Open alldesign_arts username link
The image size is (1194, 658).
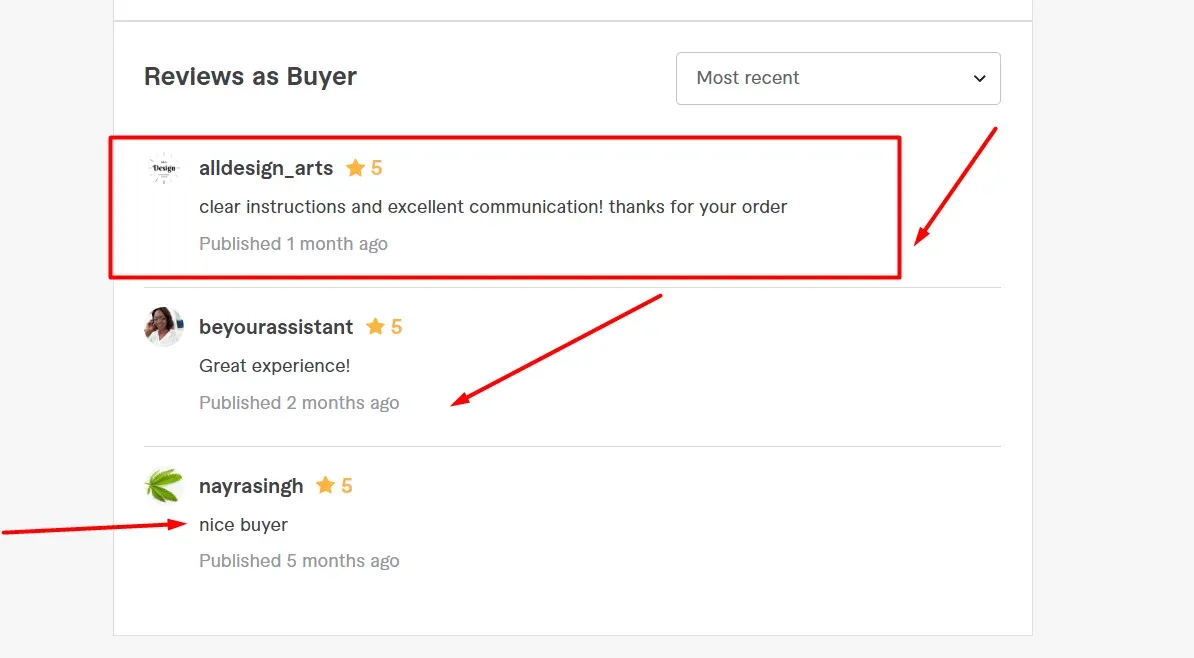point(266,168)
